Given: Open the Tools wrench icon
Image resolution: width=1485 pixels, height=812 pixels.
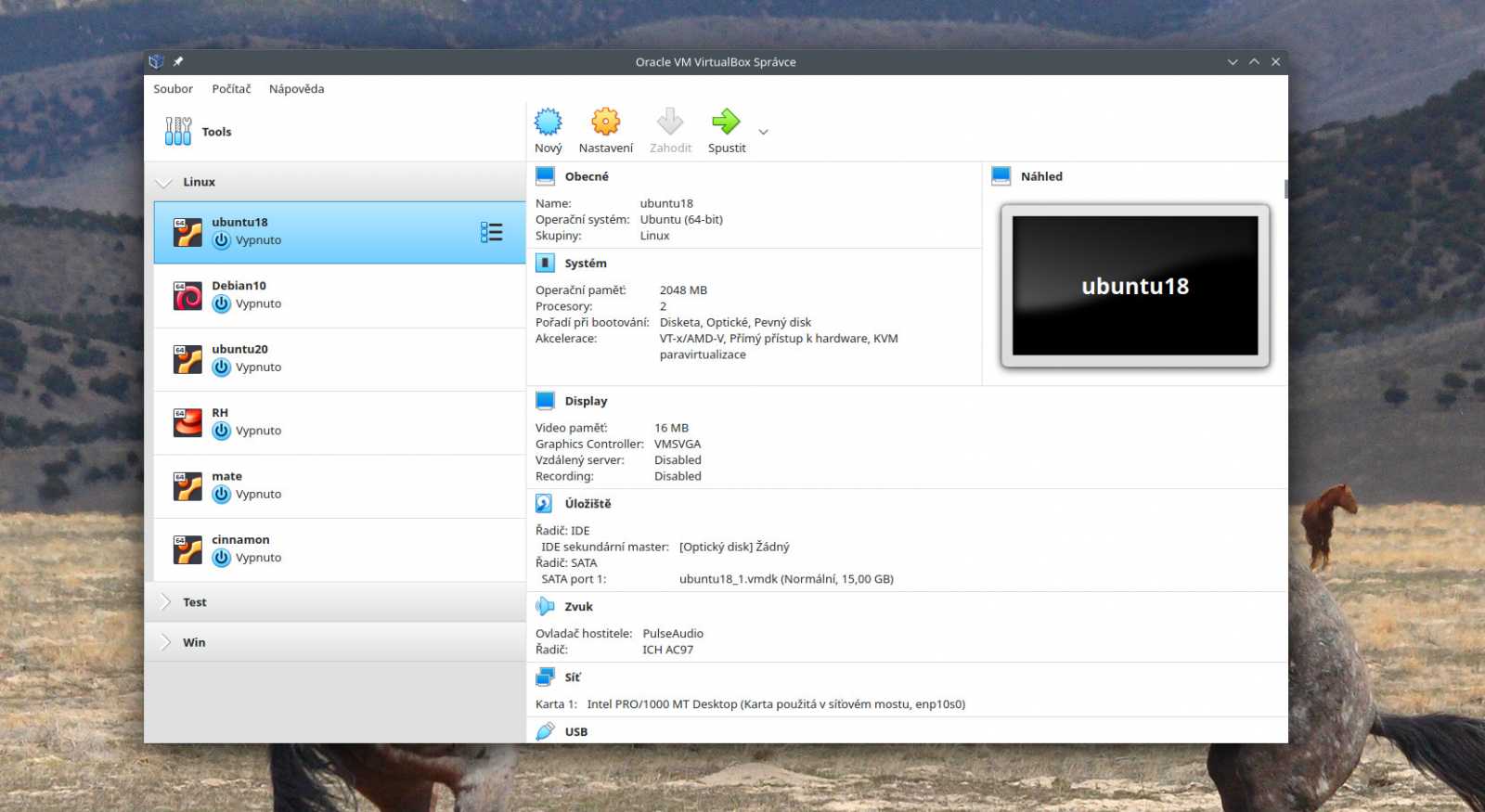Looking at the screenshot, I should click(x=178, y=131).
